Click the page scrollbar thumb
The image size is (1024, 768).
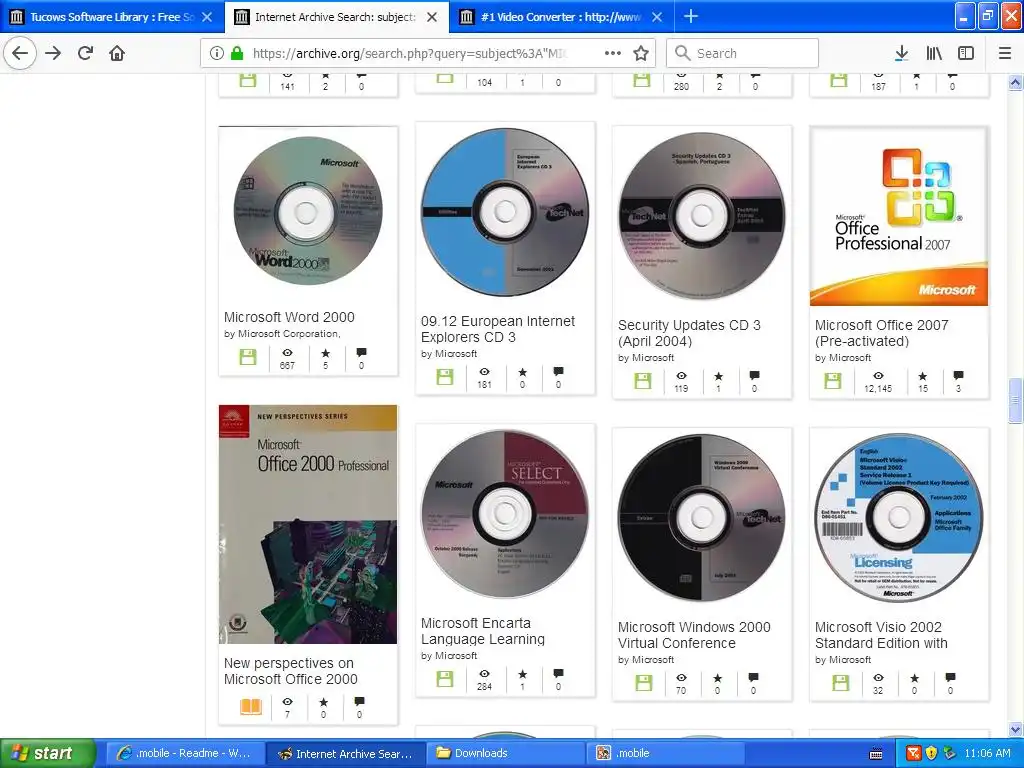pyautogui.click(x=1015, y=400)
